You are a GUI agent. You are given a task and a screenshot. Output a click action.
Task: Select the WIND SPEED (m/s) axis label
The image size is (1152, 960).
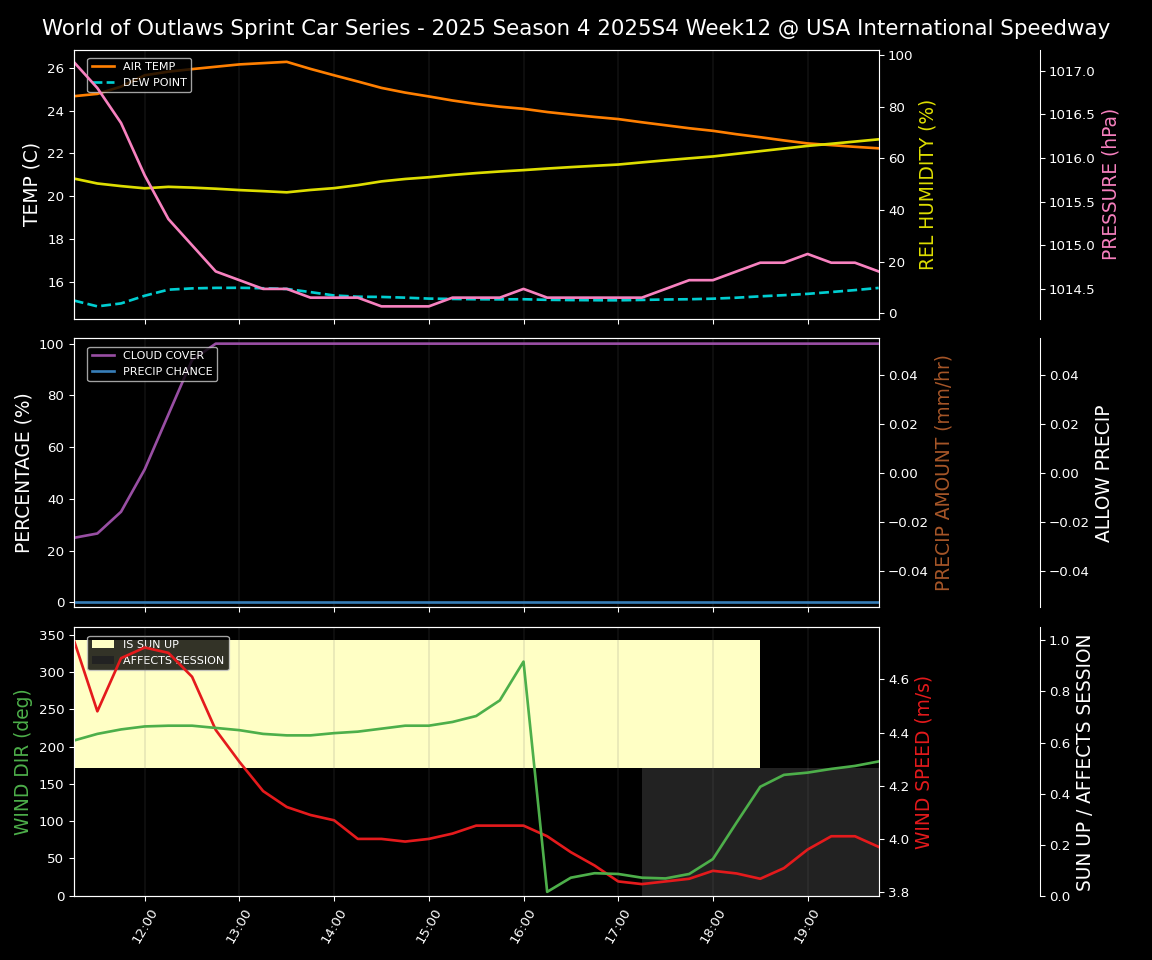click(923, 761)
